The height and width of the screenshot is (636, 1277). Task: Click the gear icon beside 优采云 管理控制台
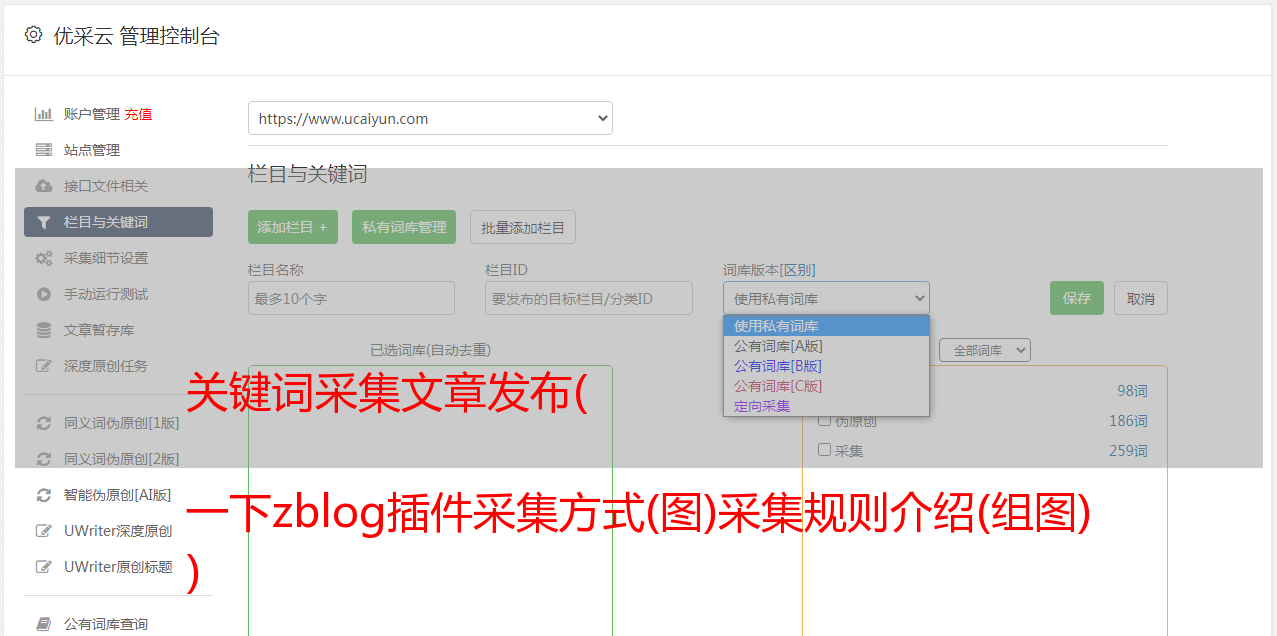point(33,35)
